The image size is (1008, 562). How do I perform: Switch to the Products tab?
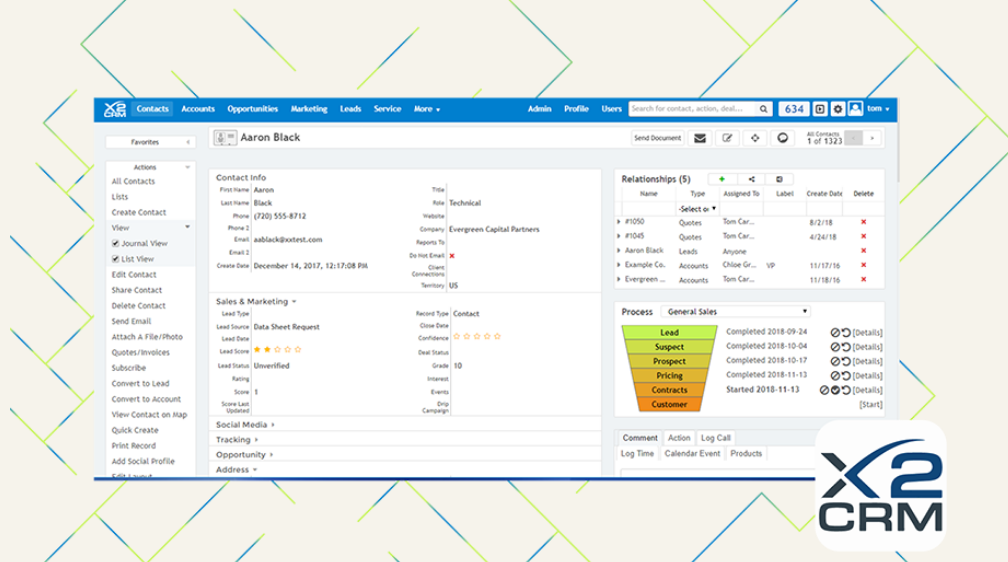tap(746, 454)
